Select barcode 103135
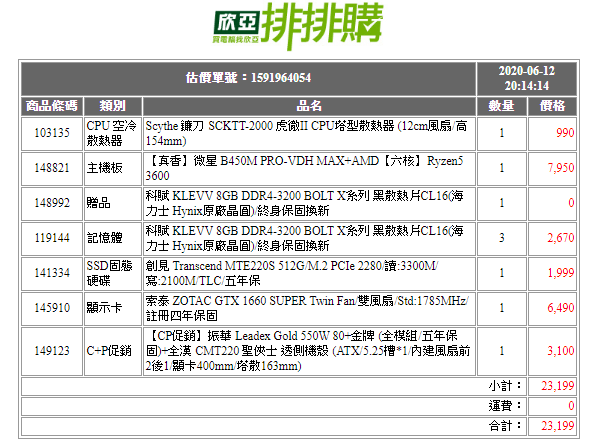603x443 pixels. (52, 133)
